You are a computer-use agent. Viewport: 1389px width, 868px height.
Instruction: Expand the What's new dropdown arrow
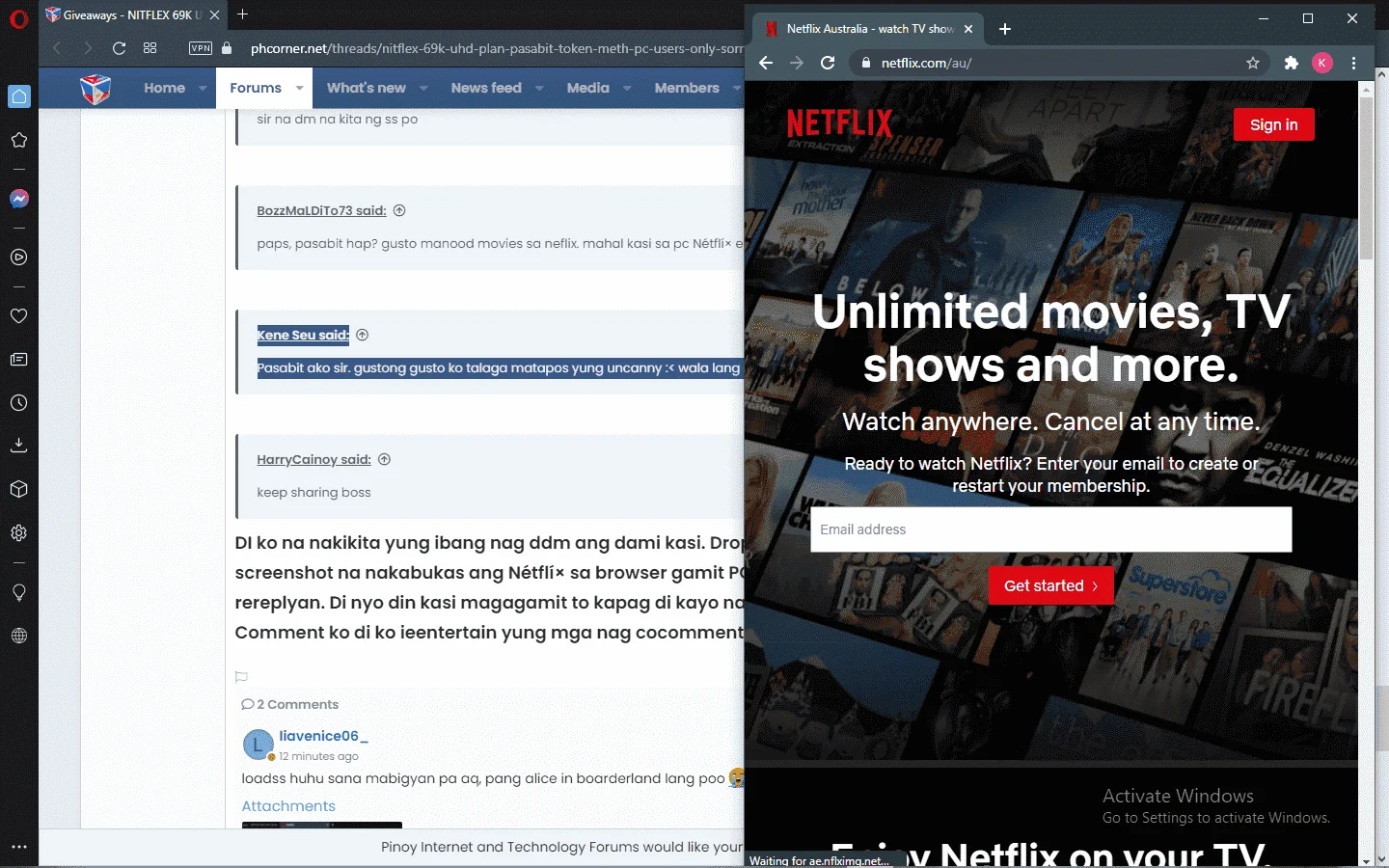423,88
